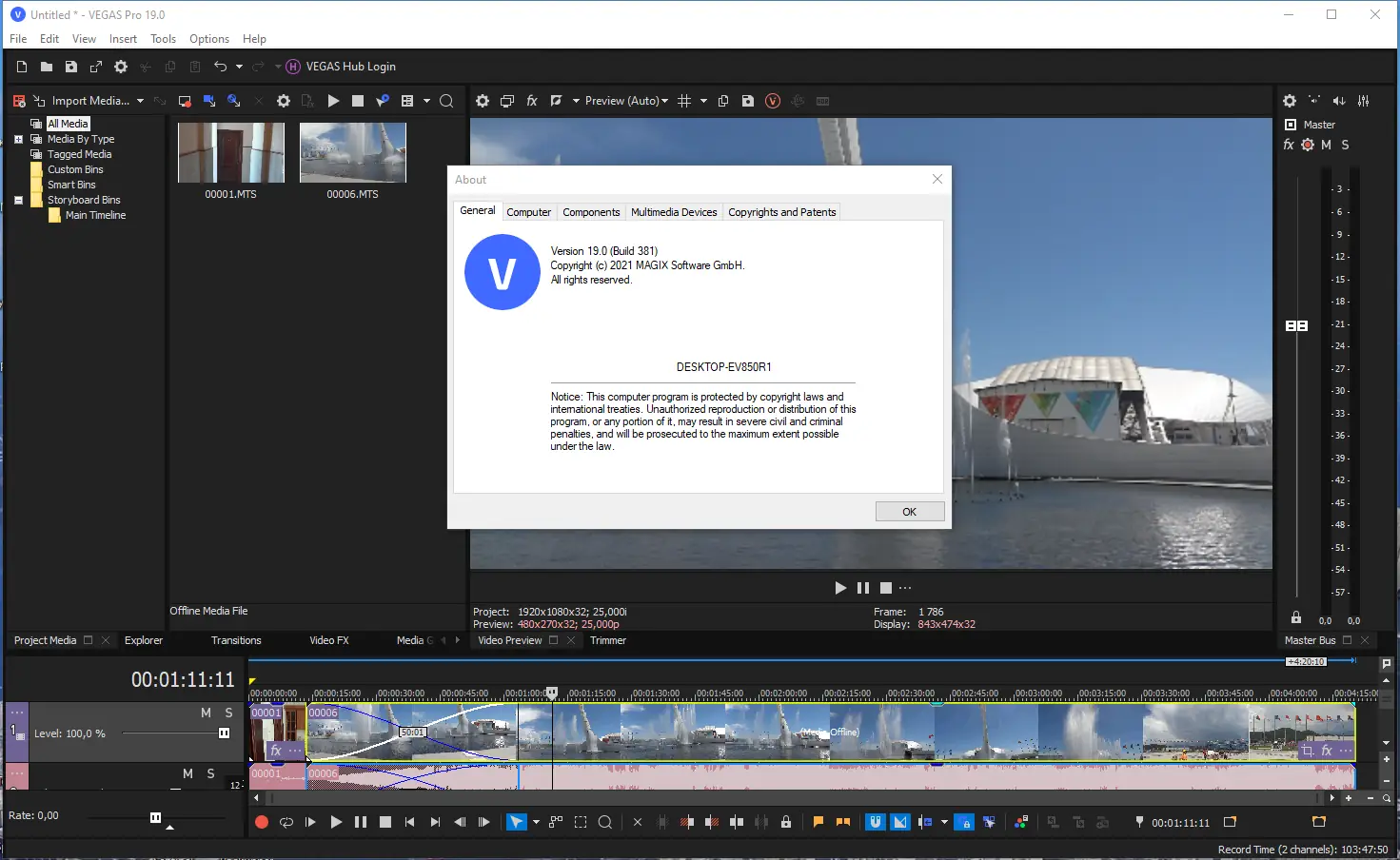Open the Views dropdown in Project Media

(426, 101)
